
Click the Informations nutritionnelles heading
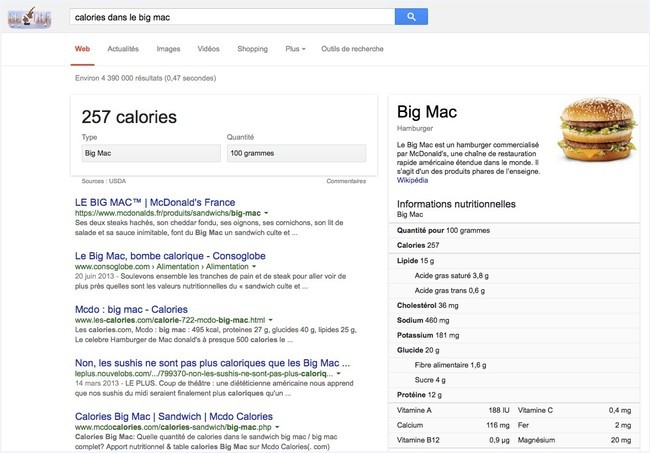click(x=456, y=204)
